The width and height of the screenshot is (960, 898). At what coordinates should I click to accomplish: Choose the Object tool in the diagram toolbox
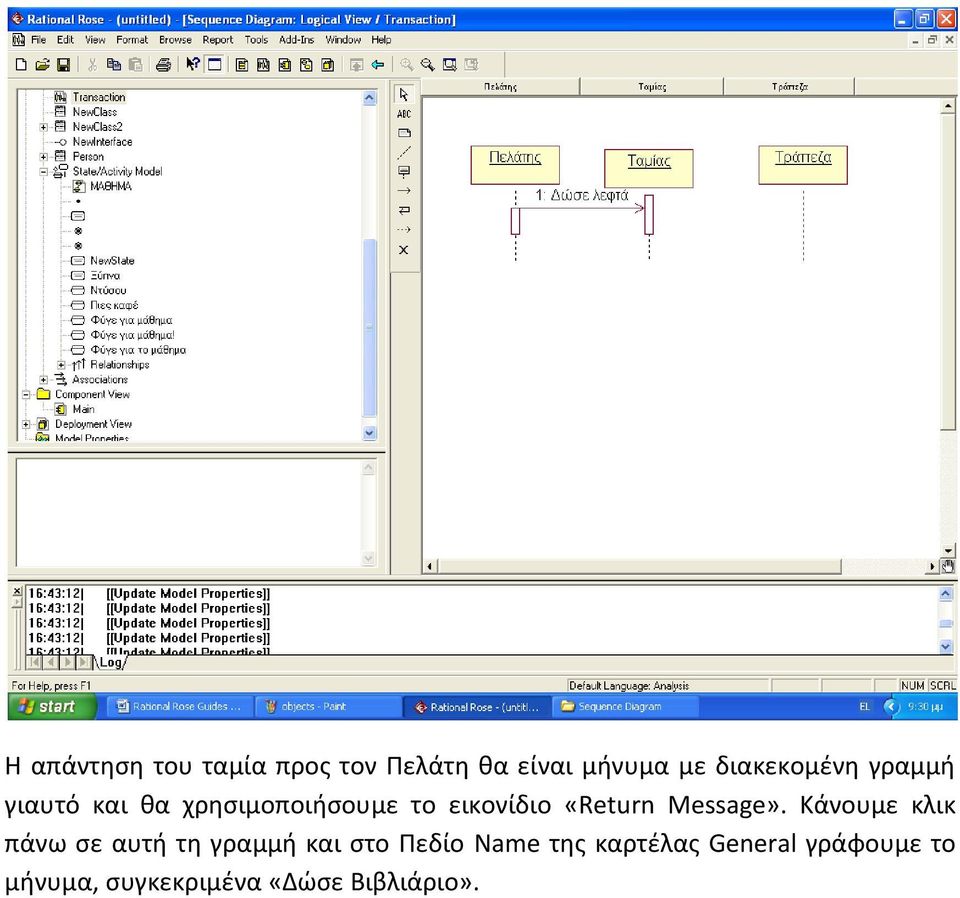[x=403, y=171]
